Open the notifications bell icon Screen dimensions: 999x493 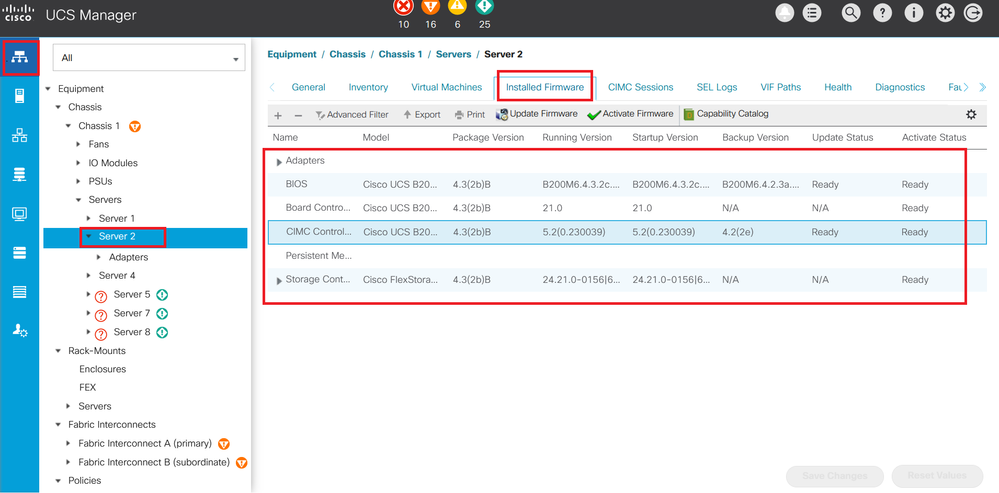[x=785, y=13]
